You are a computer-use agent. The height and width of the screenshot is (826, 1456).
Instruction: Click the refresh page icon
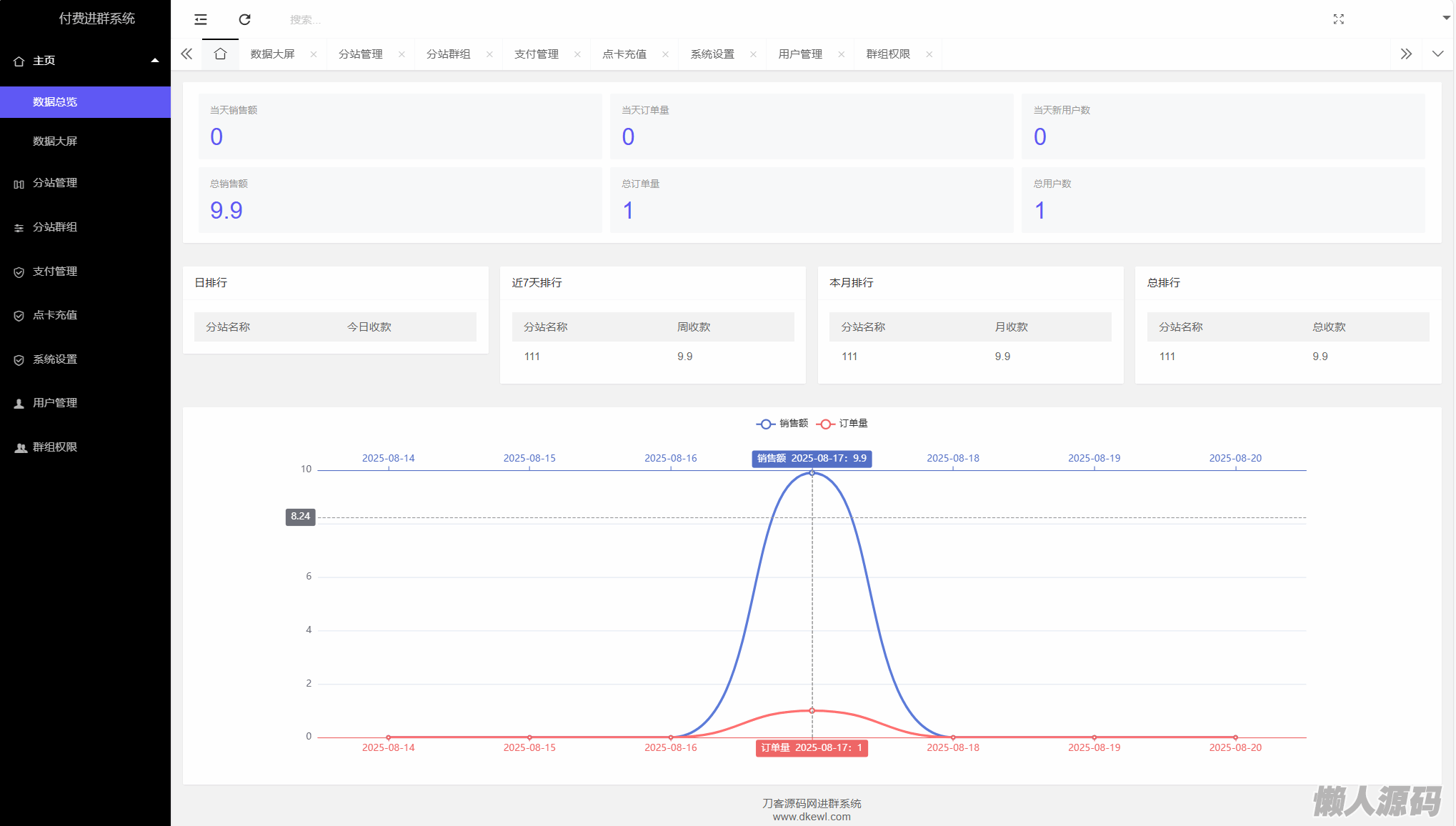tap(244, 19)
